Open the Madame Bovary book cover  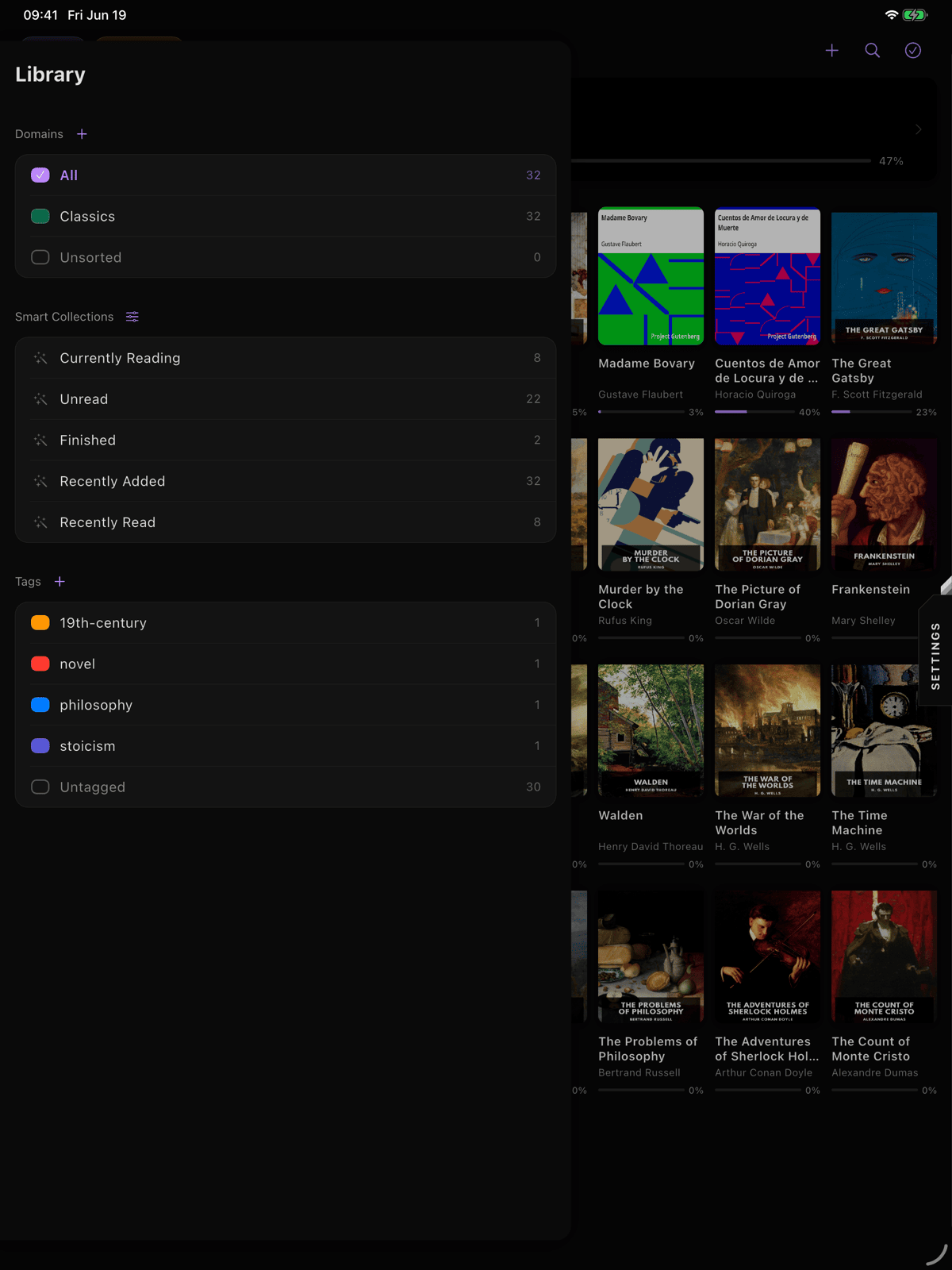tap(651, 276)
